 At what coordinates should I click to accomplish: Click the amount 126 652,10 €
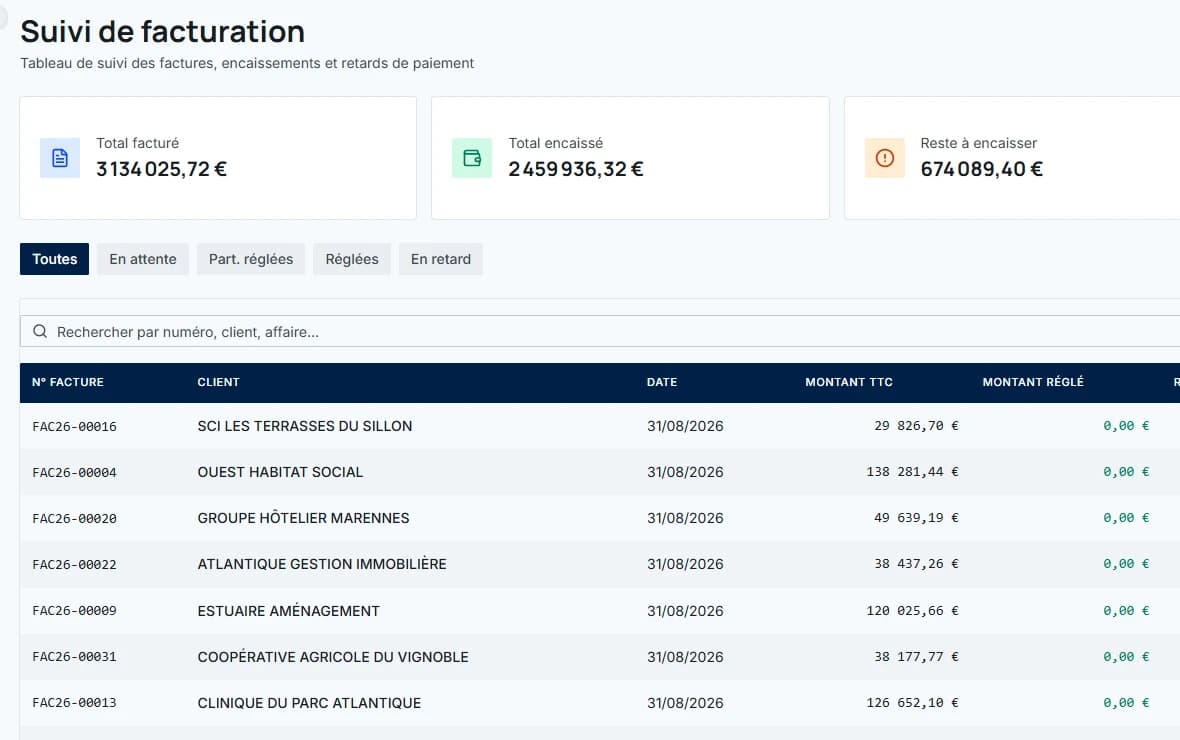[913, 702]
